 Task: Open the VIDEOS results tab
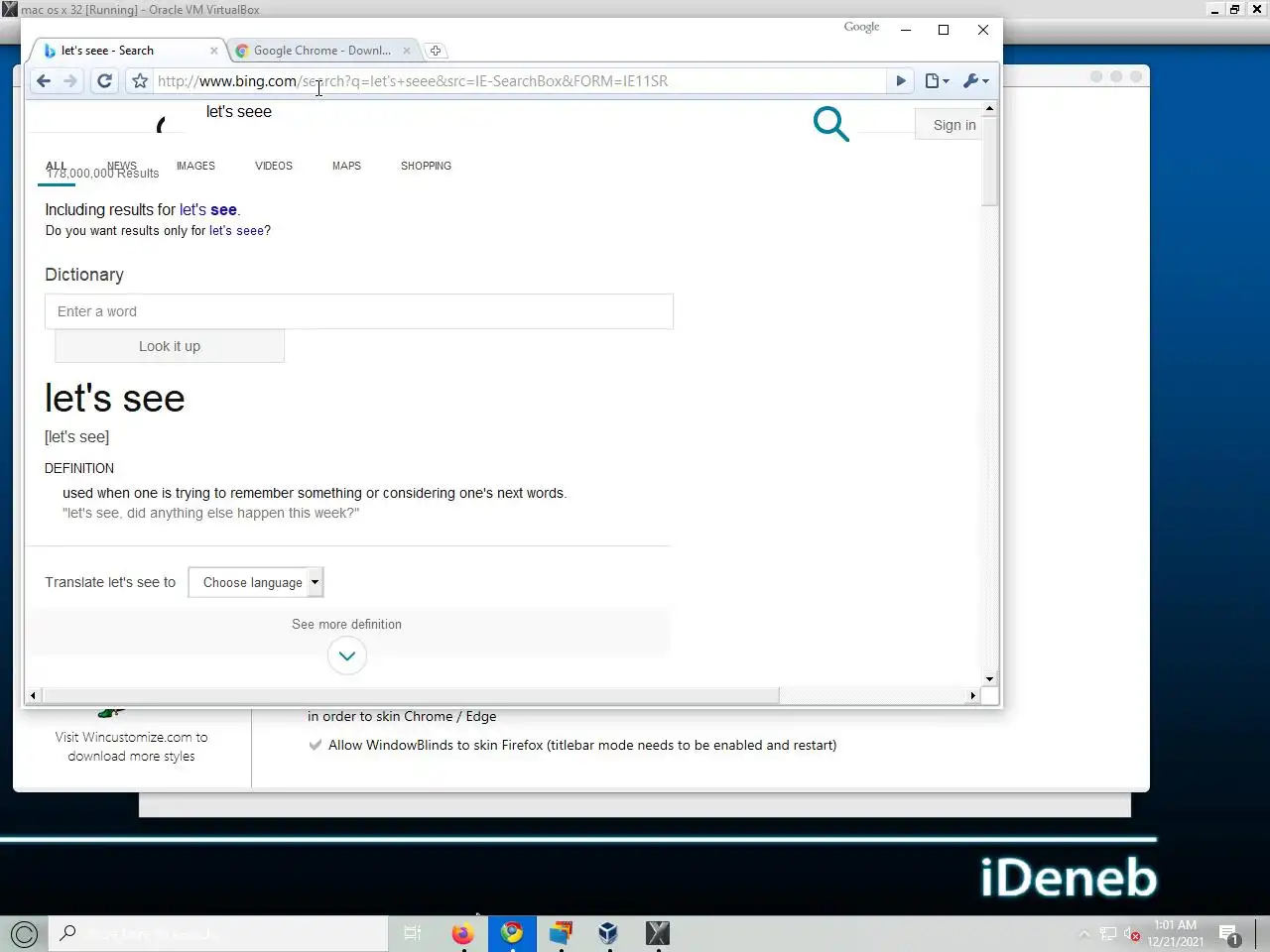274,166
